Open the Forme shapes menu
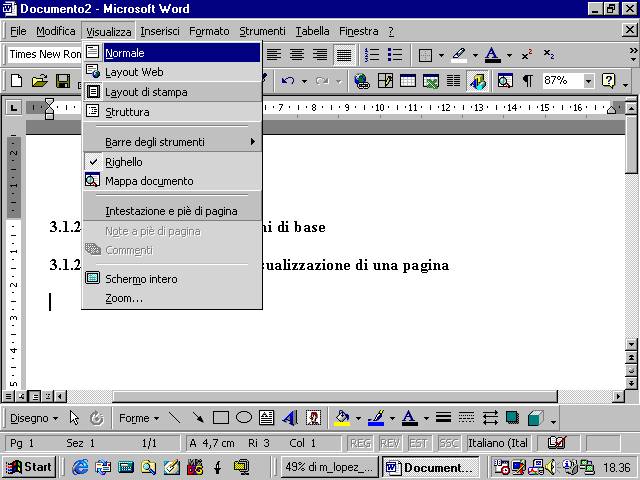 pyautogui.click(x=139, y=418)
